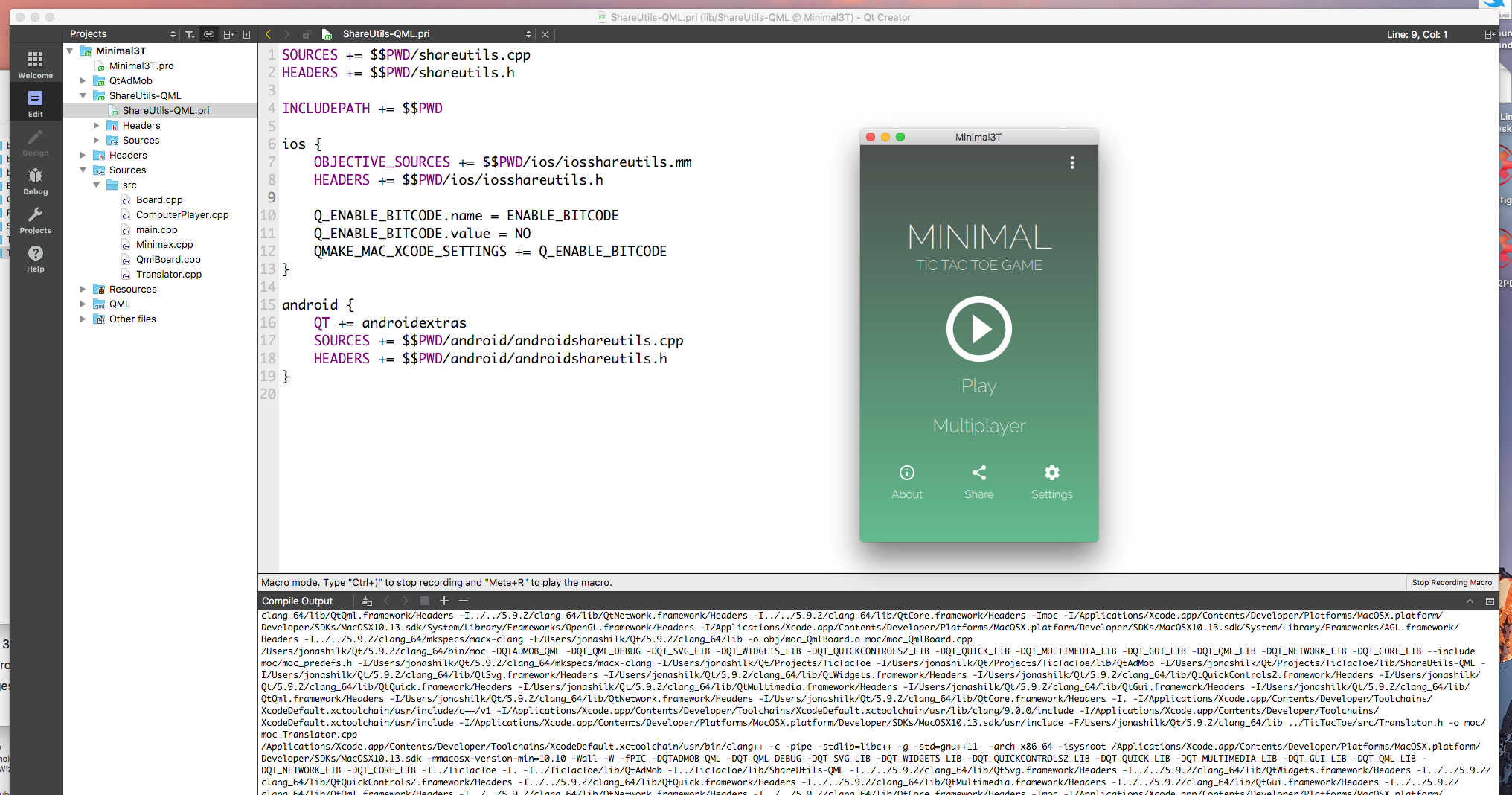Click the clear Compile Output broom icon

coord(366,601)
